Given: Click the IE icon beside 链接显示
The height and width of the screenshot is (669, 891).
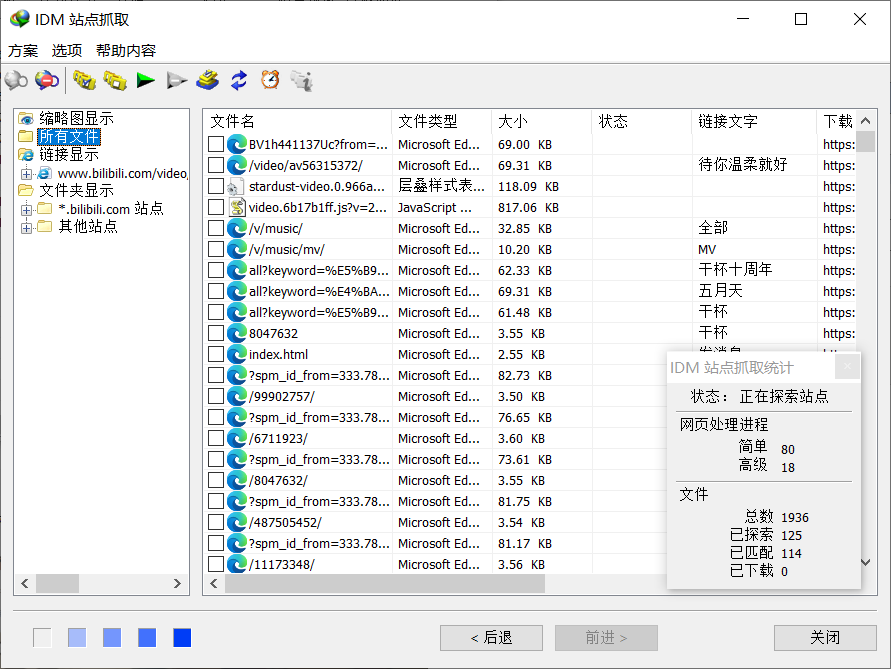Looking at the screenshot, I should [26, 155].
